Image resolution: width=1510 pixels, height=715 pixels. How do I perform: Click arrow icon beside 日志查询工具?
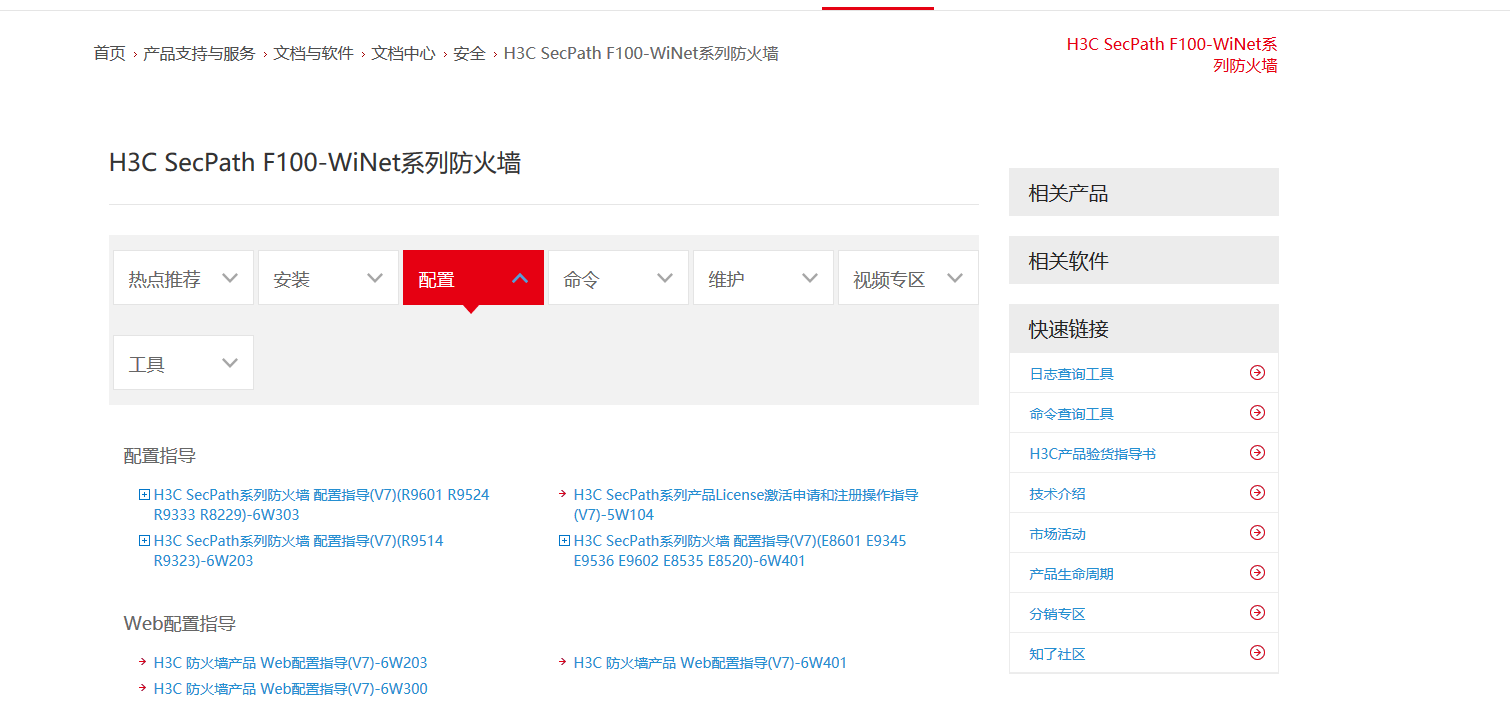(x=1257, y=373)
